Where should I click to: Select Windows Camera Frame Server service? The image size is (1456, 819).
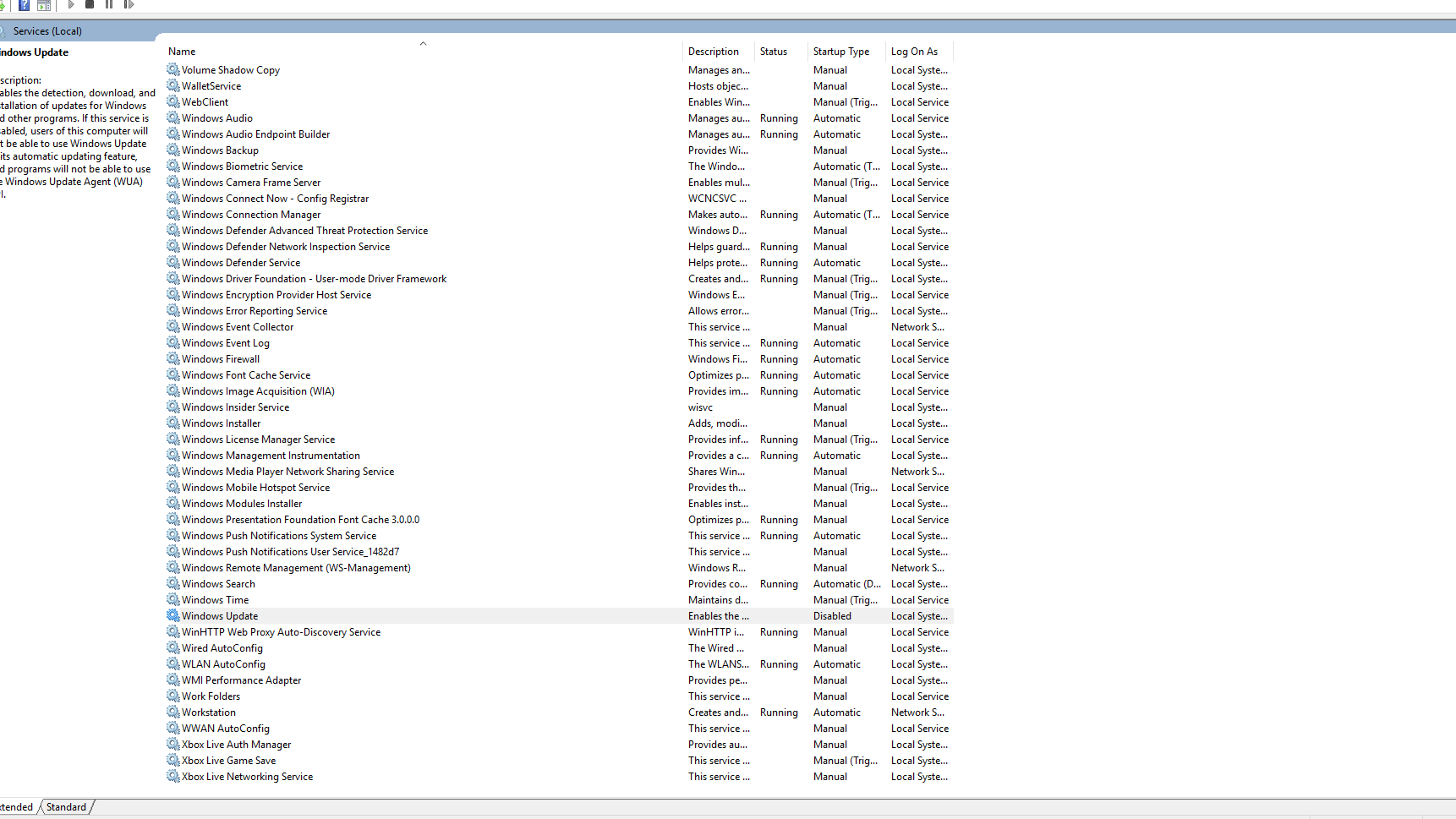[x=560, y=182]
